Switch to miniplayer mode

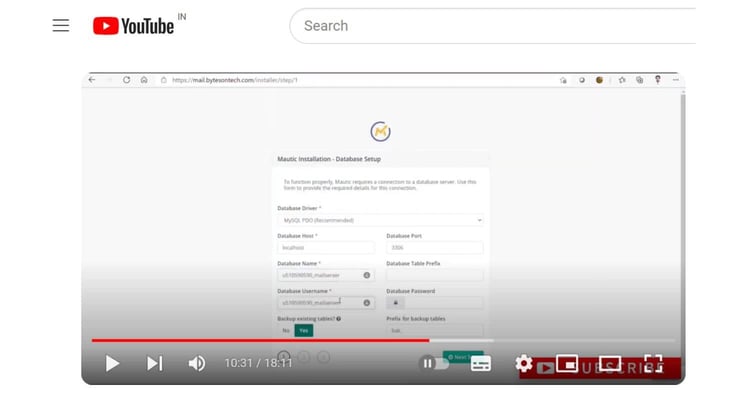click(x=567, y=363)
